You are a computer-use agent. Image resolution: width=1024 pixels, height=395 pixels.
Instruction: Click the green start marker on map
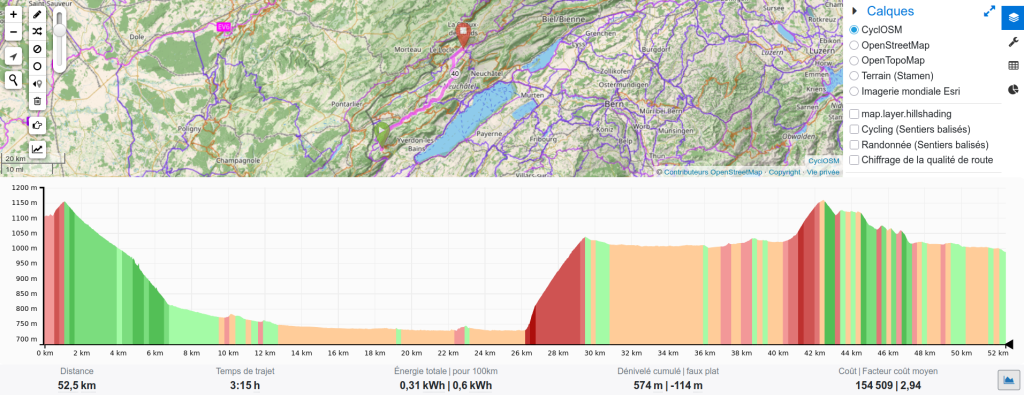[x=382, y=134]
